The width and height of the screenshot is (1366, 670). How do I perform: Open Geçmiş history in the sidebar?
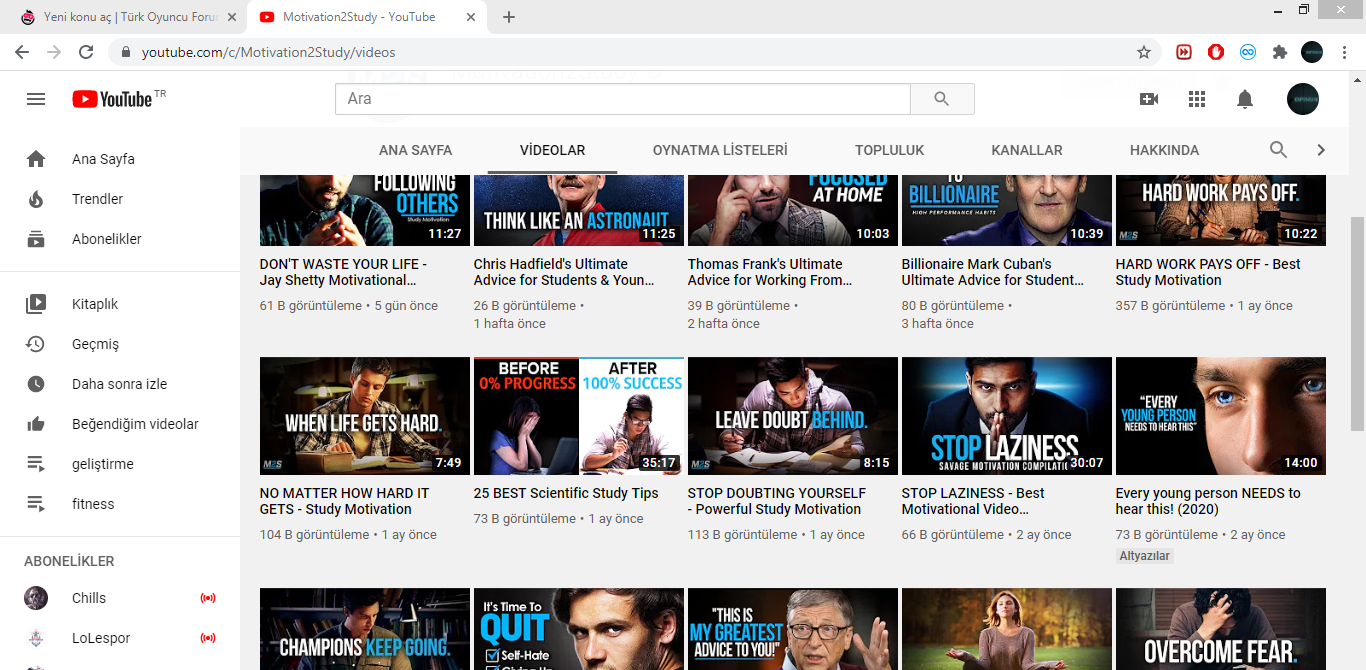point(120,344)
